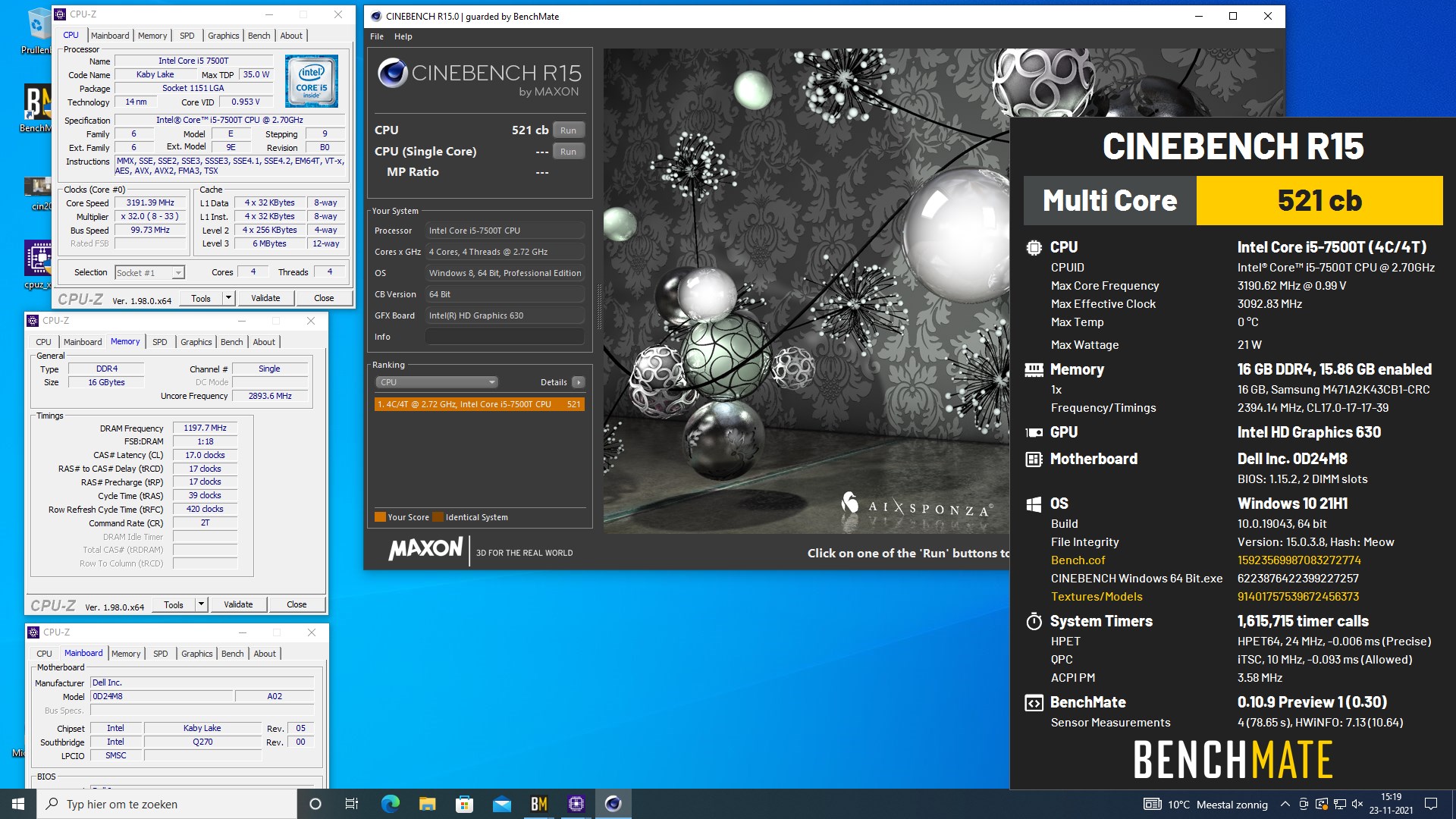This screenshot has width=1456, height=819.
Task: Click Close button in the top CPU-Z window
Action: point(324,298)
